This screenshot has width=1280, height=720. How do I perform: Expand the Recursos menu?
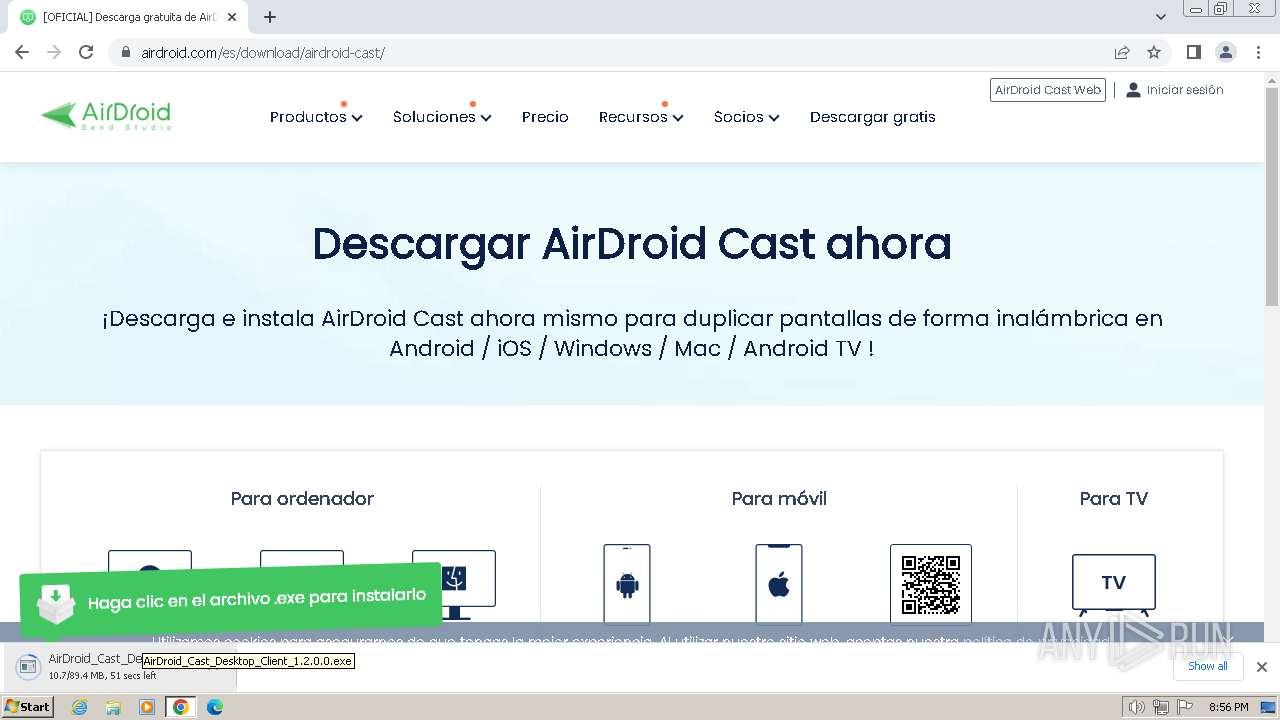pyautogui.click(x=641, y=117)
